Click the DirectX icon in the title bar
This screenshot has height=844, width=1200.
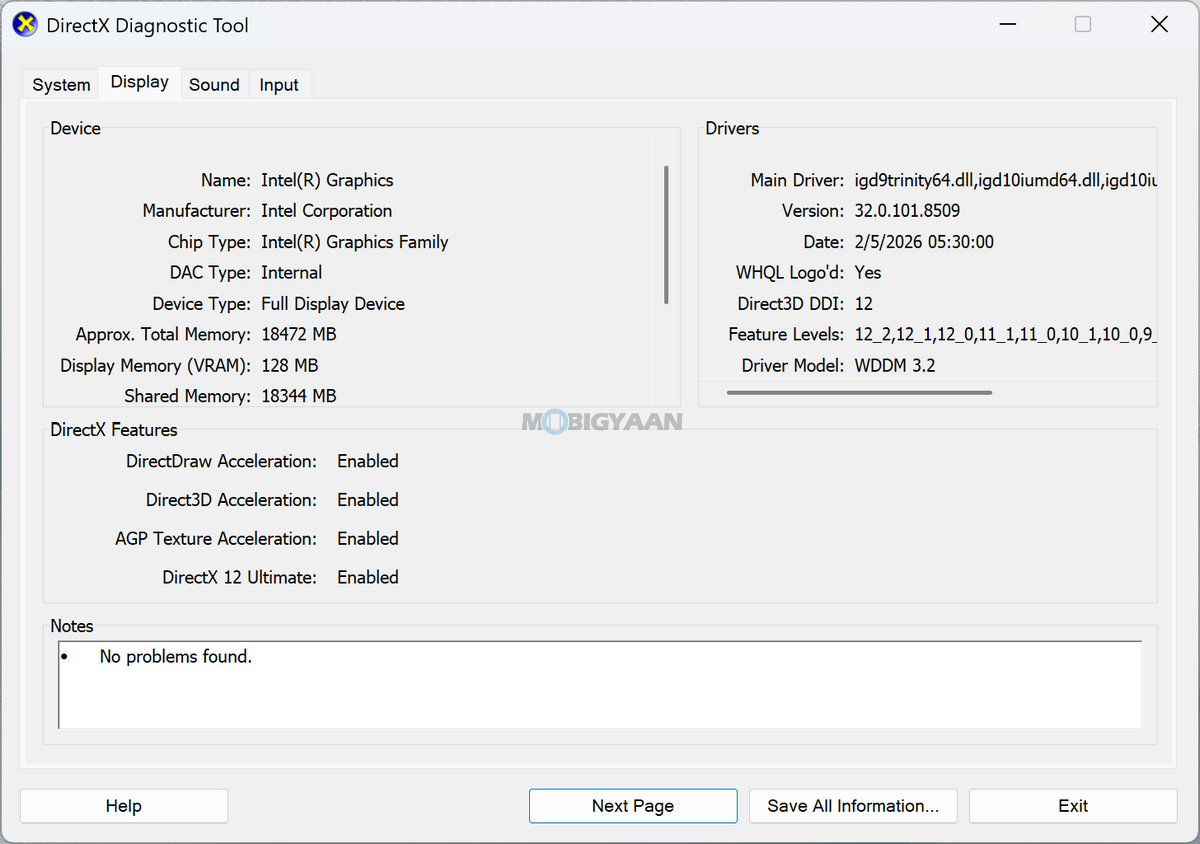pyautogui.click(x=25, y=24)
